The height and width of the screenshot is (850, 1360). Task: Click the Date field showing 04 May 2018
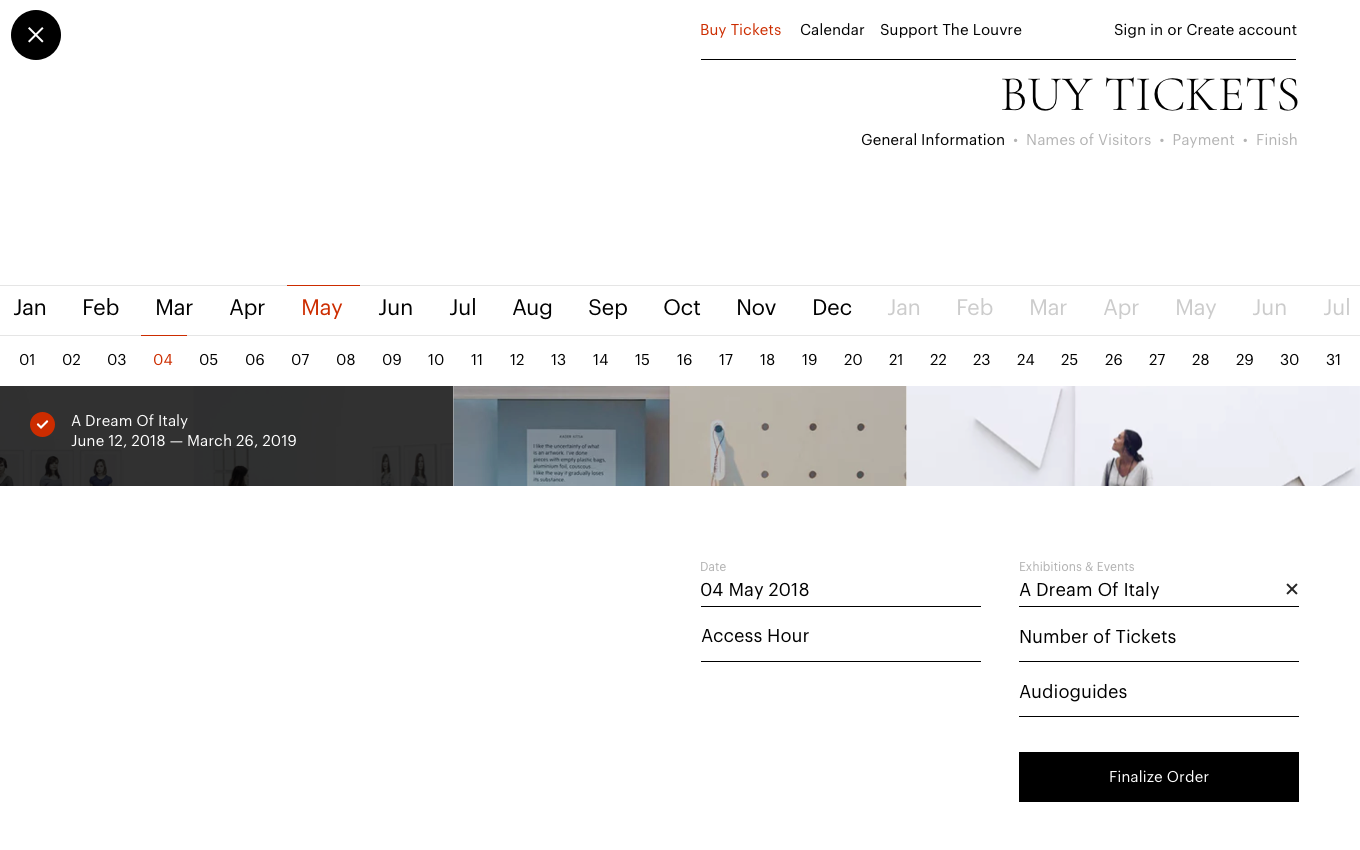pos(840,590)
